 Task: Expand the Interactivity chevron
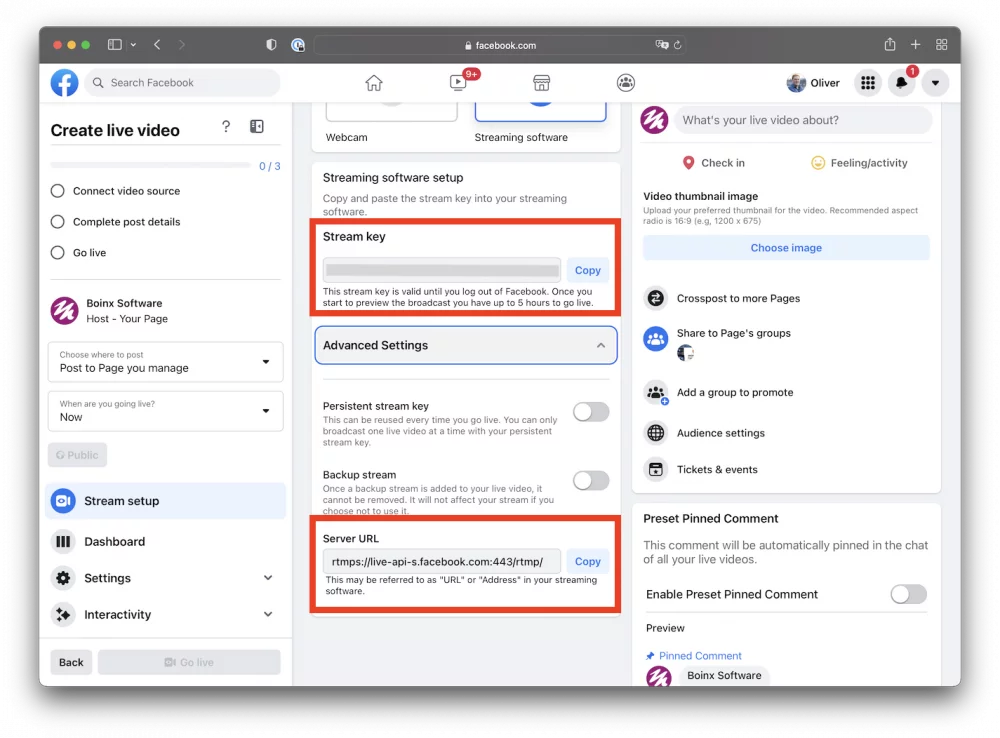click(268, 614)
